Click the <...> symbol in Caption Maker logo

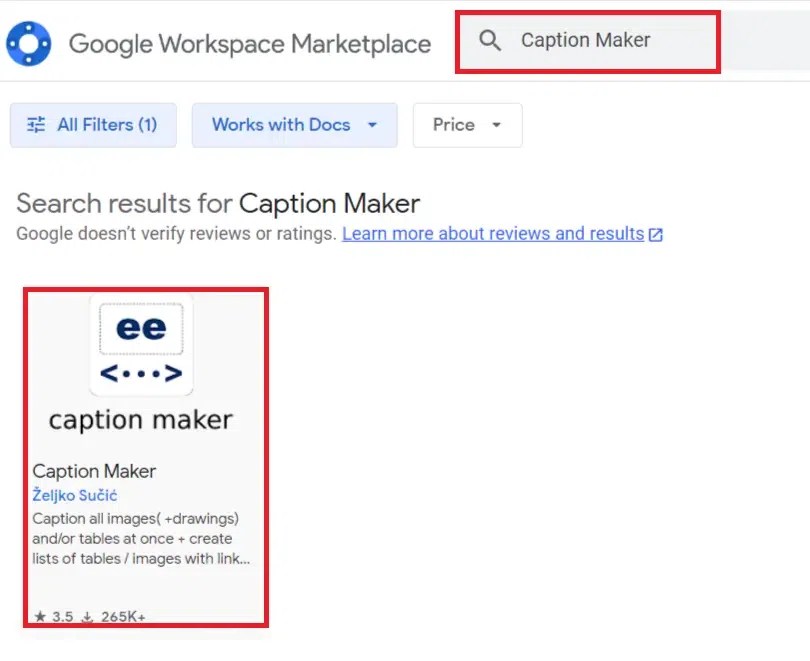[x=140, y=372]
